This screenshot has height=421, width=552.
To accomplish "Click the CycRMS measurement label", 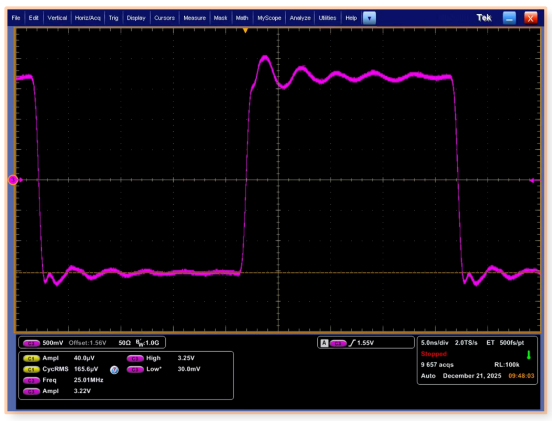I will (x=55, y=369).
